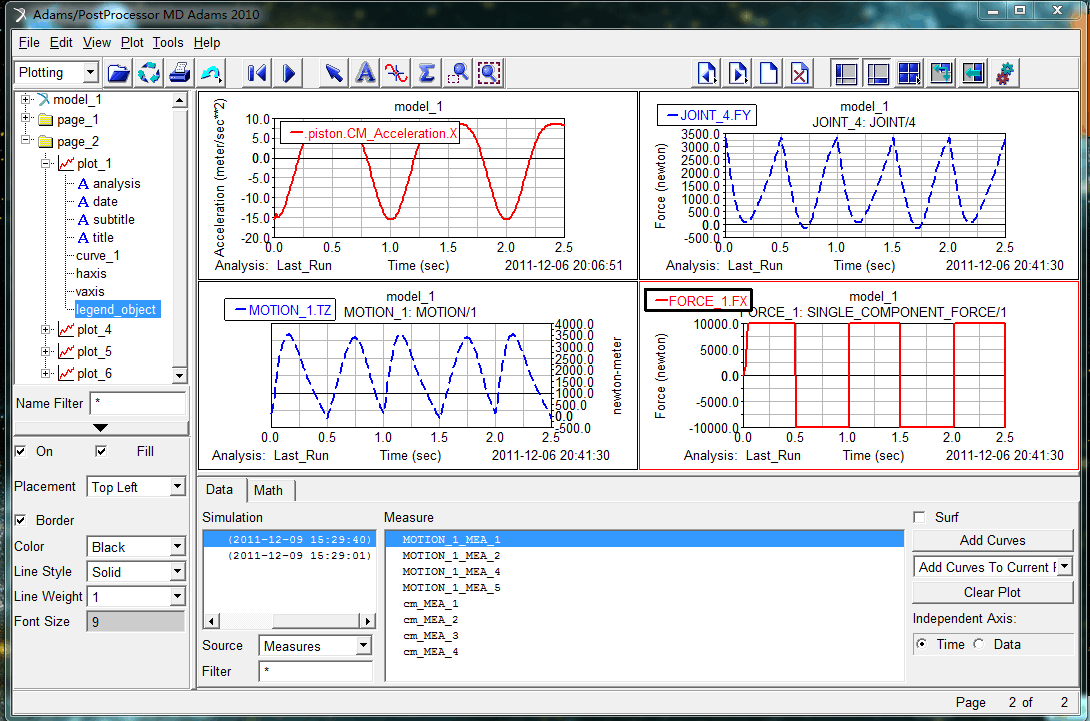1090x721 pixels.
Task: Click the Name Filter input field
Action: (x=138, y=403)
